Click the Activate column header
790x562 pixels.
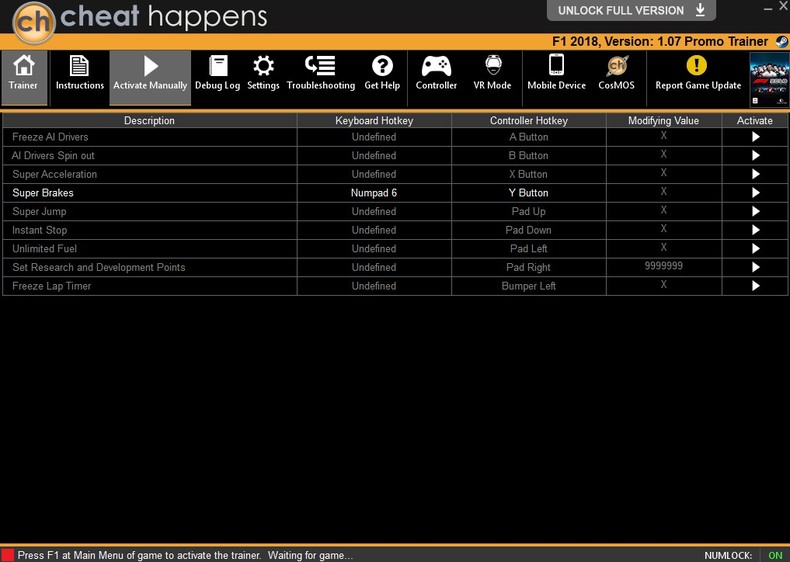pos(755,120)
